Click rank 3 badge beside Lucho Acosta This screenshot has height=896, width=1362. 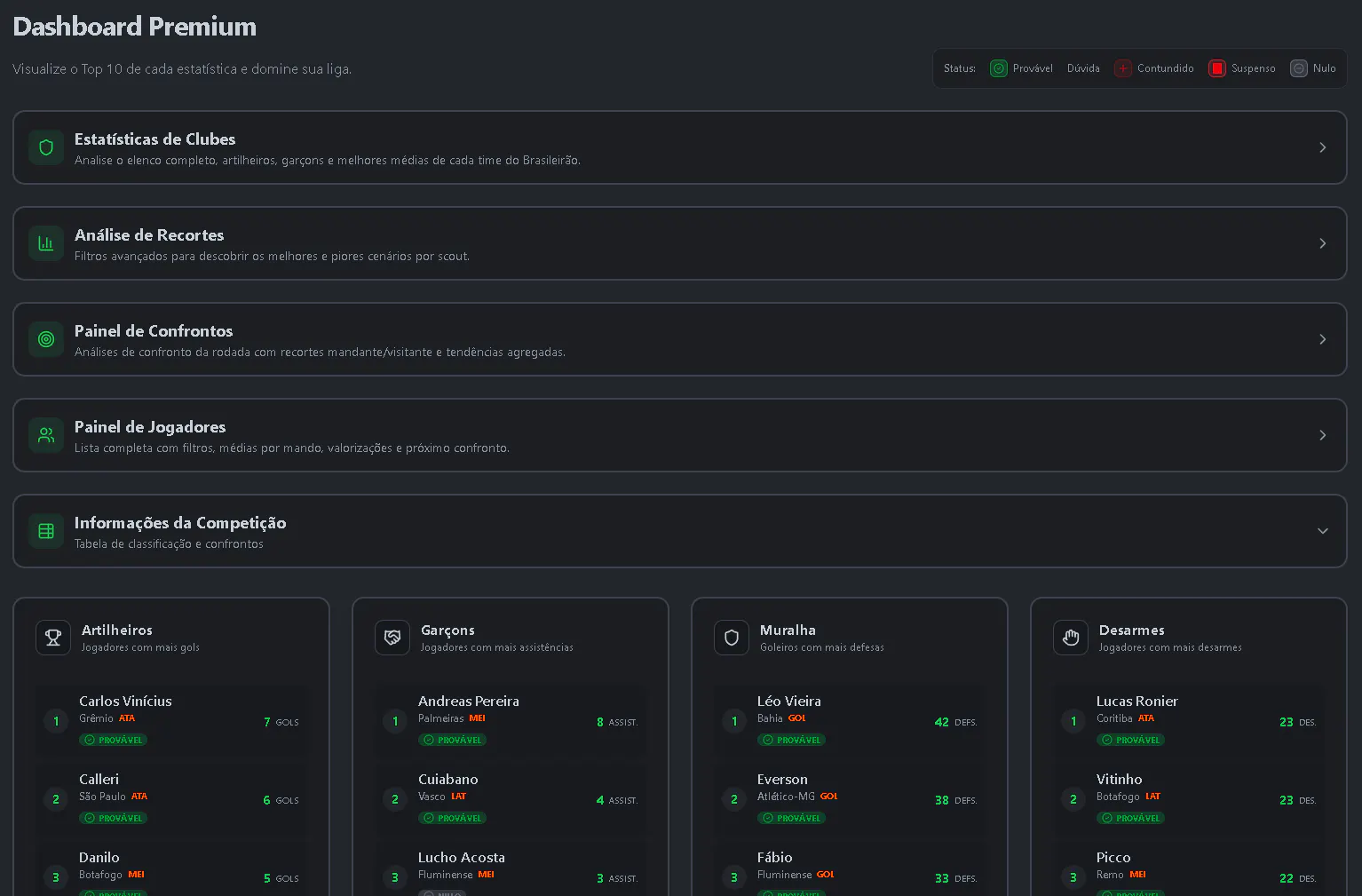pyautogui.click(x=395, y=877)
